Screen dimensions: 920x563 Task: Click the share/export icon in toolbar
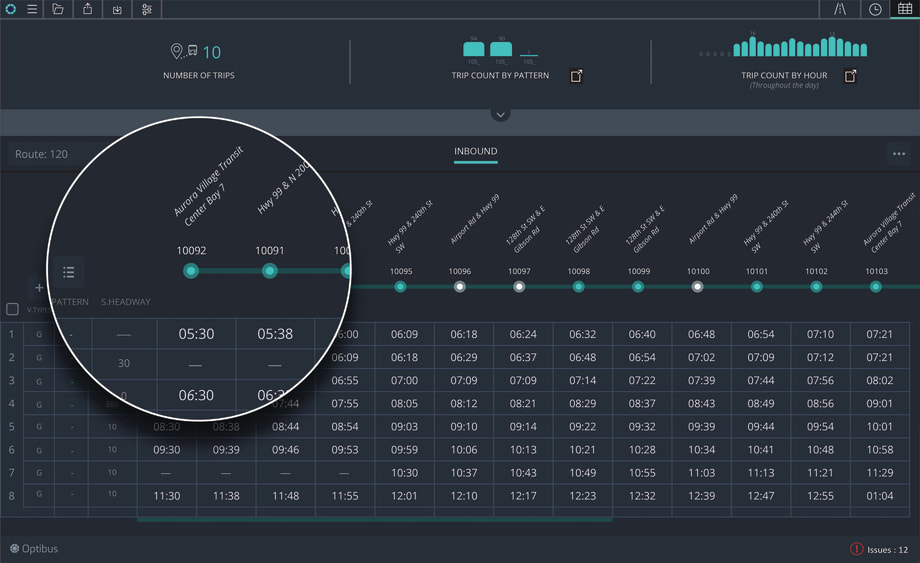(87, 9)
